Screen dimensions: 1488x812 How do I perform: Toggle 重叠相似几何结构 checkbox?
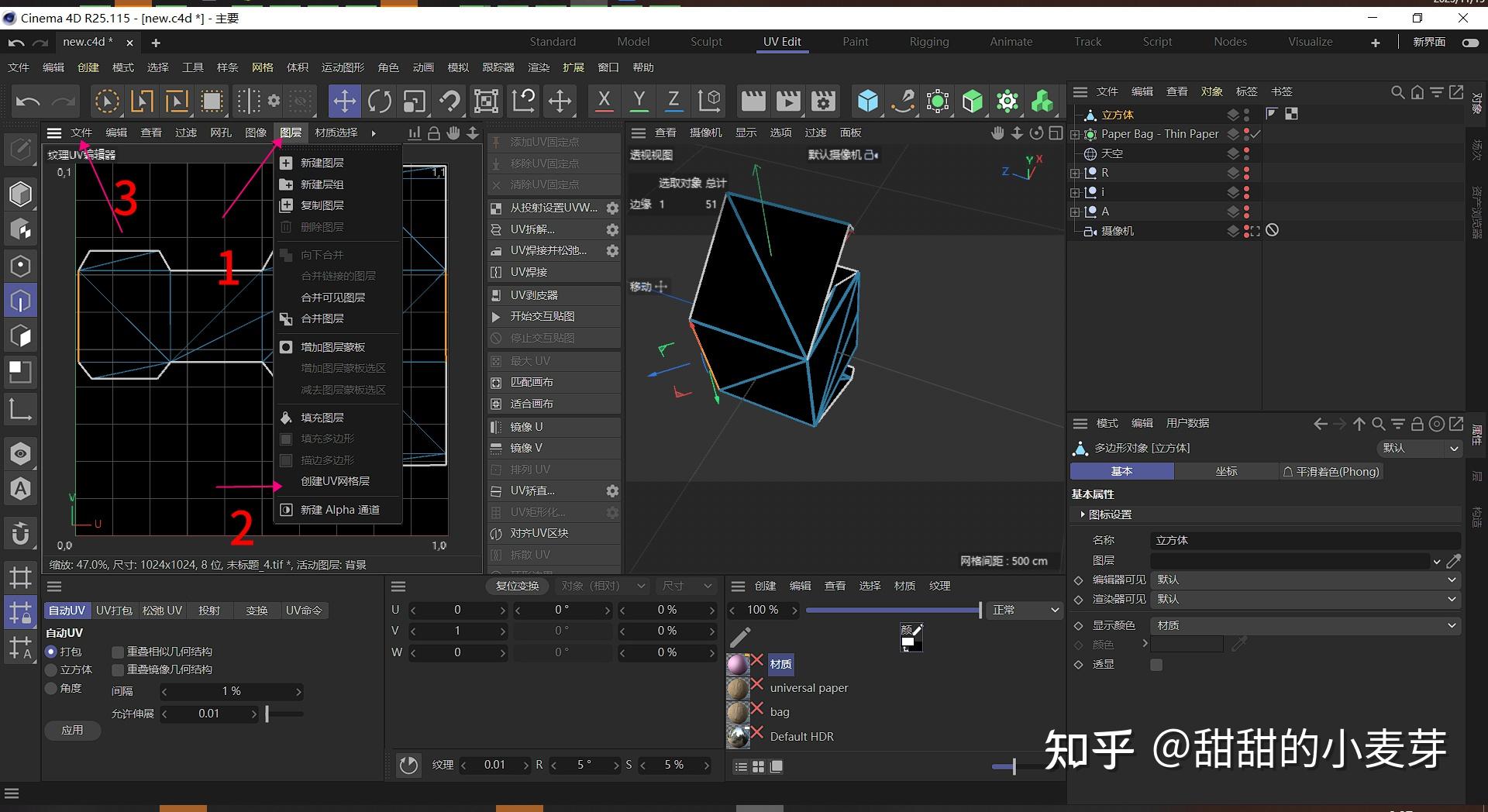click(x=119, y=652)
